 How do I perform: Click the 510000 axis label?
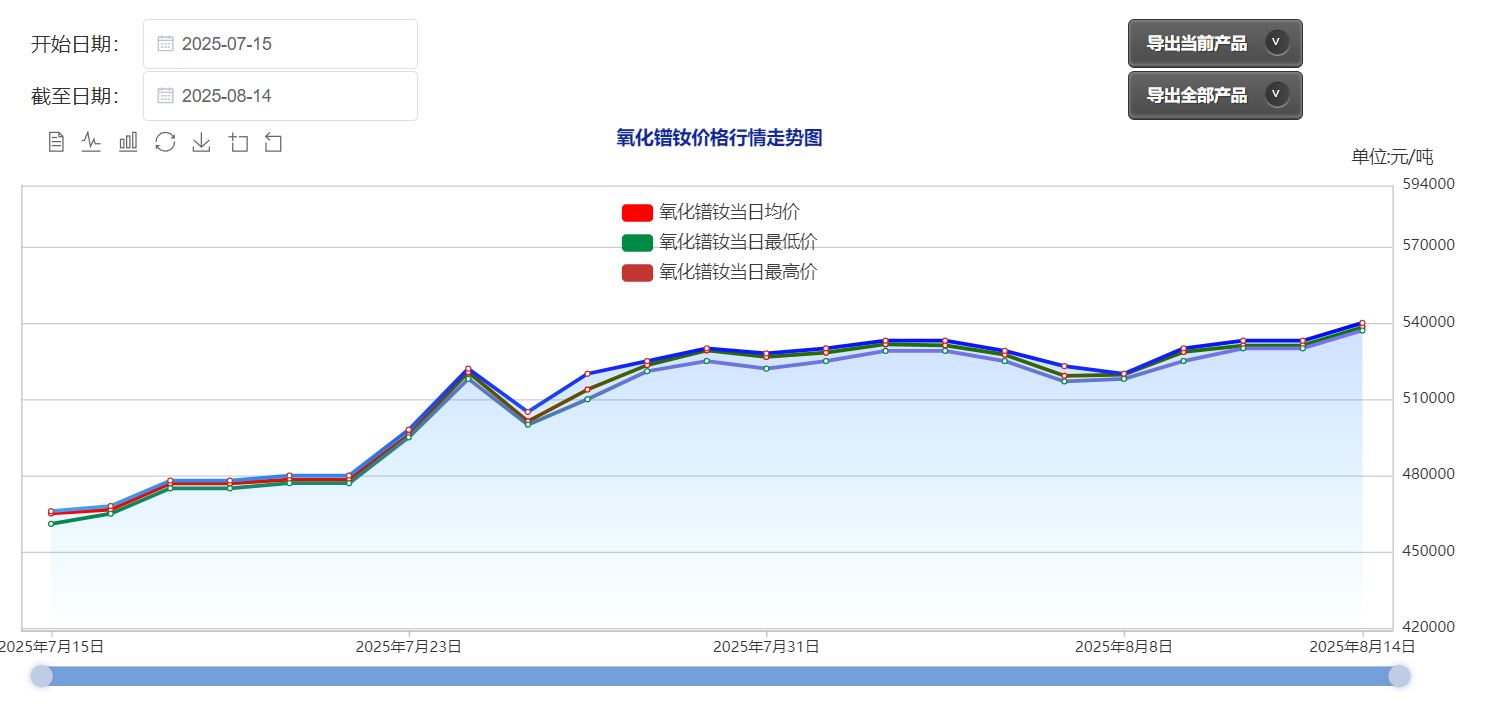coord(1429,398)
